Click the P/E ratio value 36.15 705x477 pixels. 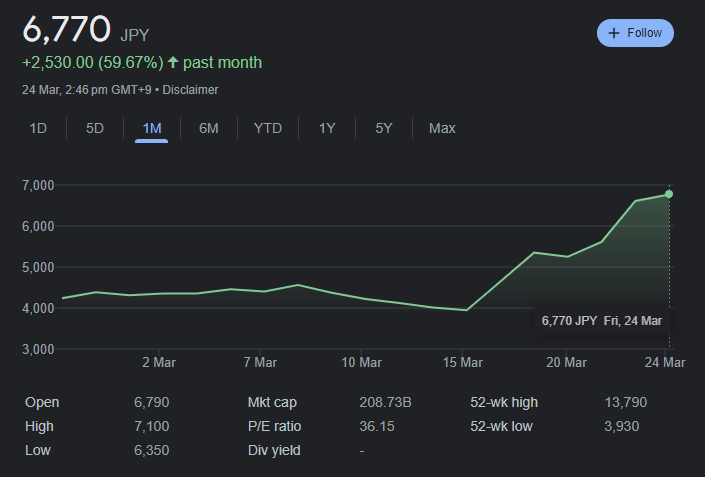click(x=377, y=426)
